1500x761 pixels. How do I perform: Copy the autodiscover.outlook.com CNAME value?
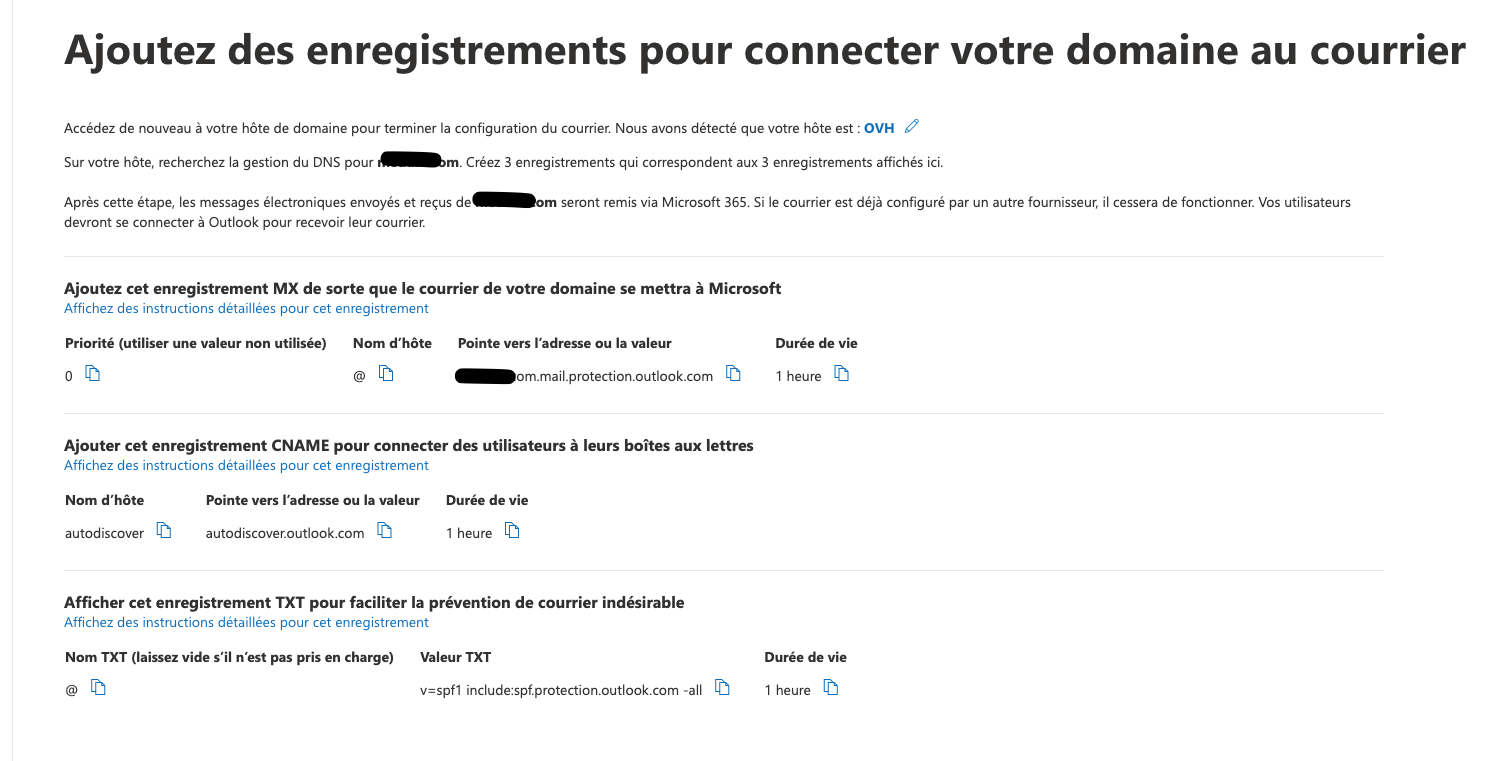coord(384,531)
